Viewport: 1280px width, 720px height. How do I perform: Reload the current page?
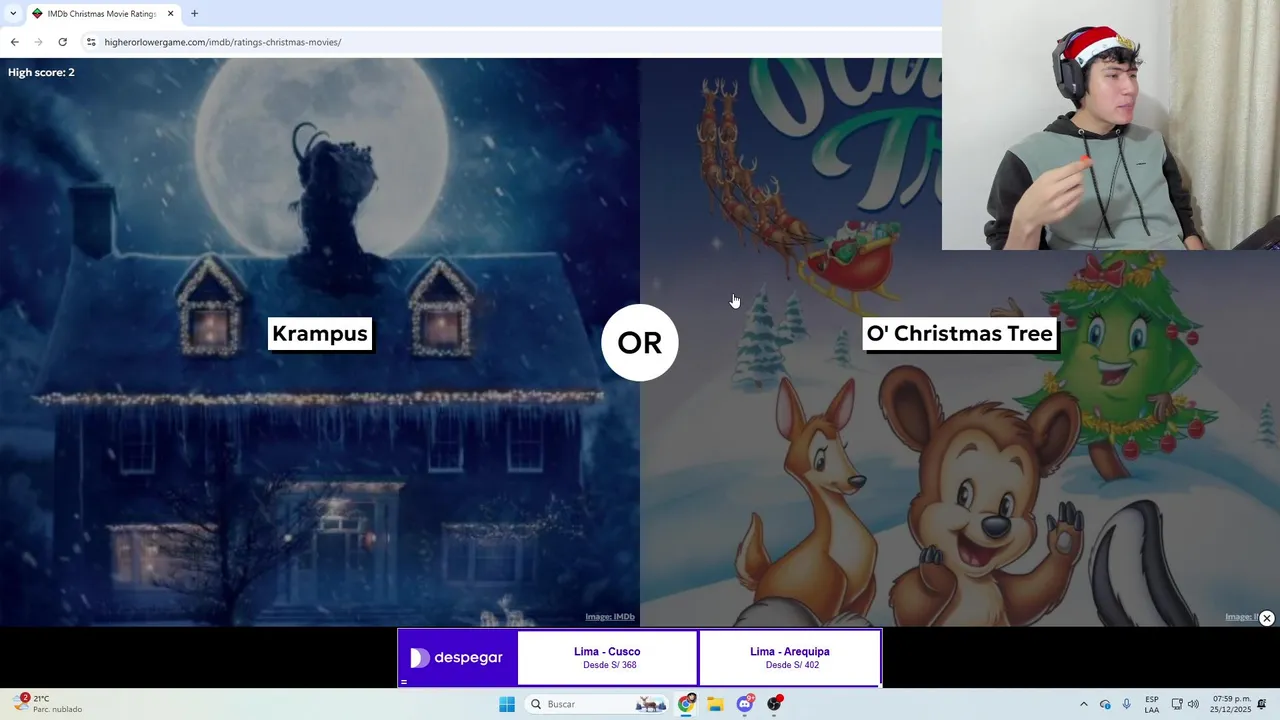(x=62, y=42)
